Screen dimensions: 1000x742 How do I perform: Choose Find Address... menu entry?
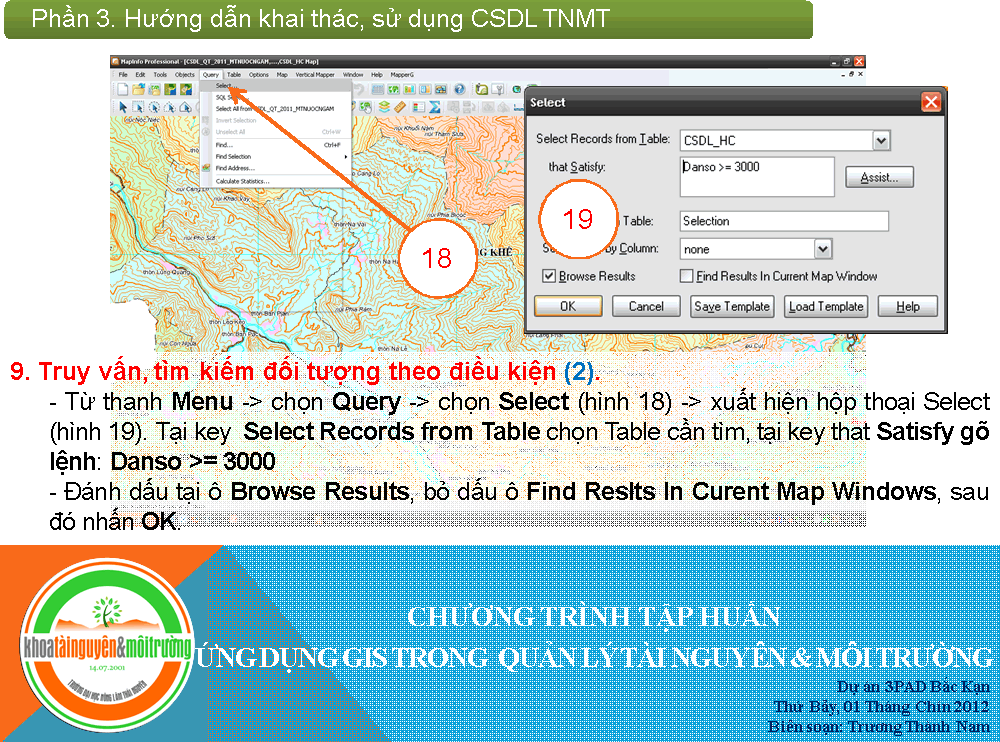click(x=276, y=168)
